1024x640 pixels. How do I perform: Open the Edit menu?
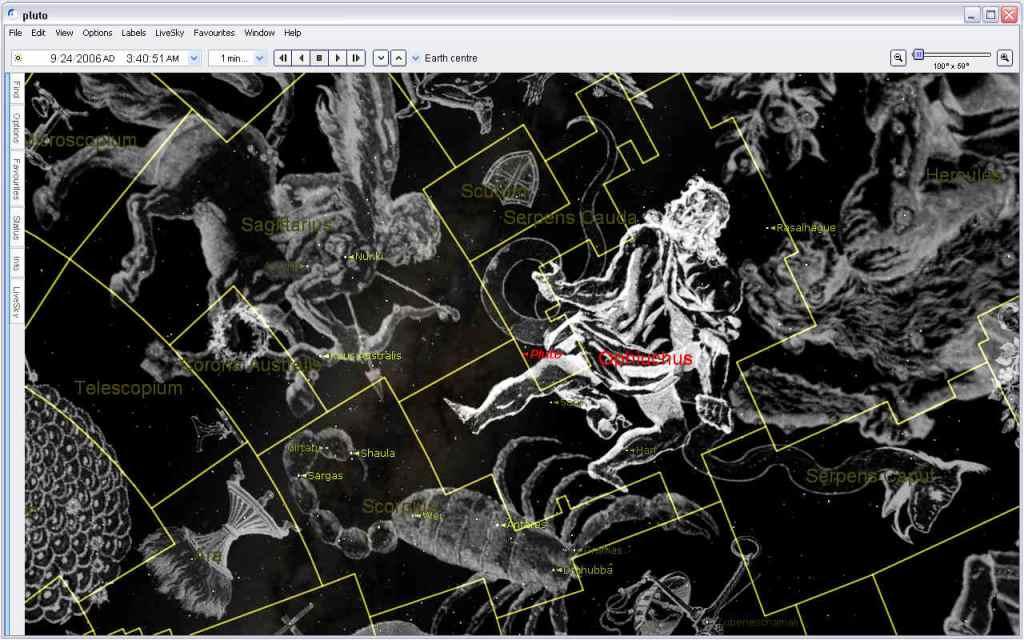(x=38, y=33)
